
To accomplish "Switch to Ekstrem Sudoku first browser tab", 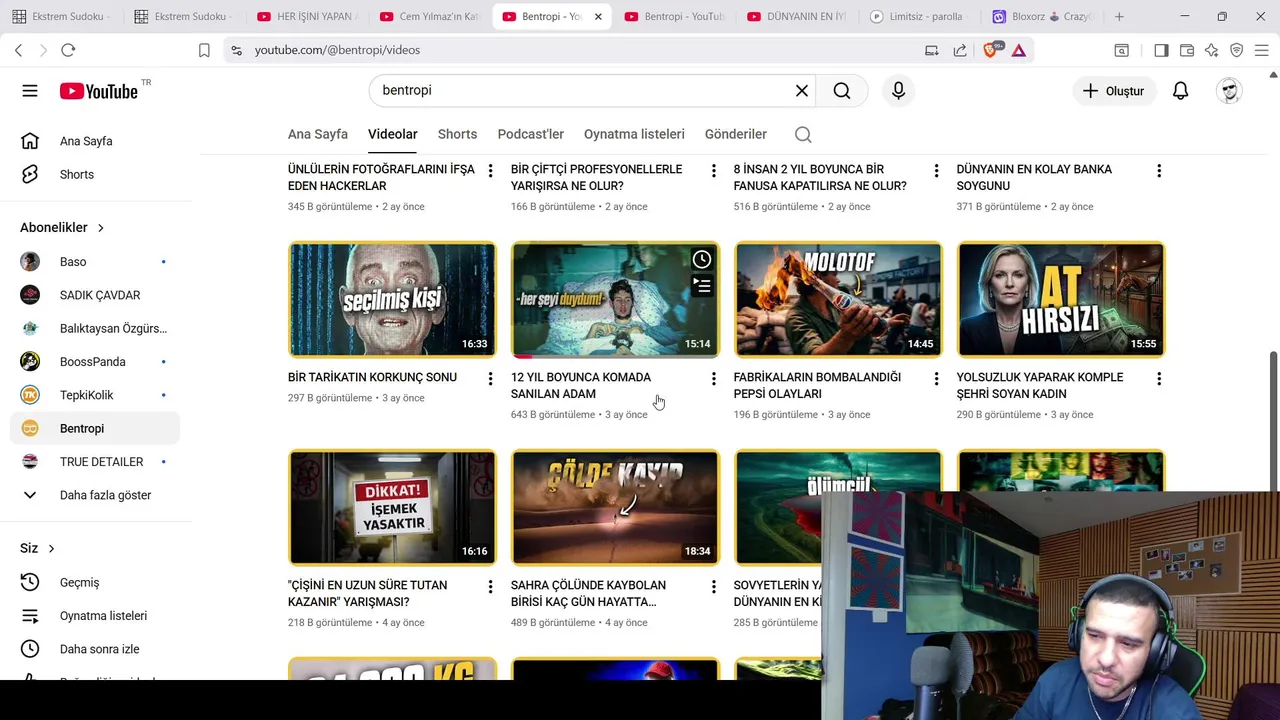I will coord(63,17).
